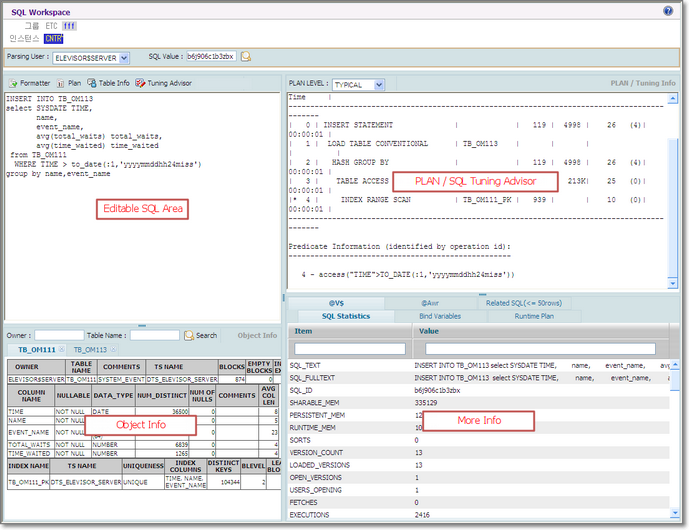Image resolution: width=689 pixels, height=530 pixels.
Task: Click the Search button label
Action: coord(207,335)
